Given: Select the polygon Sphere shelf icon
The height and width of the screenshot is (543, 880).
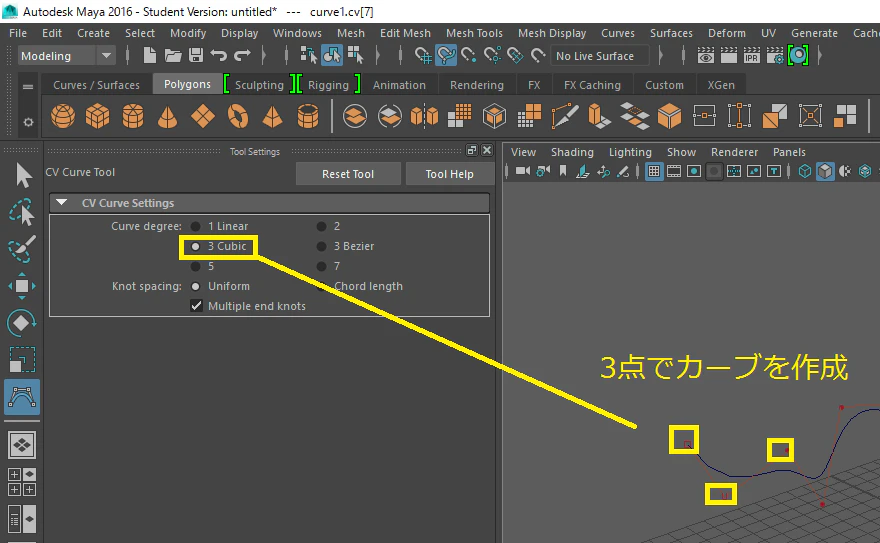Looking at the screenshot, I should (63, 117).
